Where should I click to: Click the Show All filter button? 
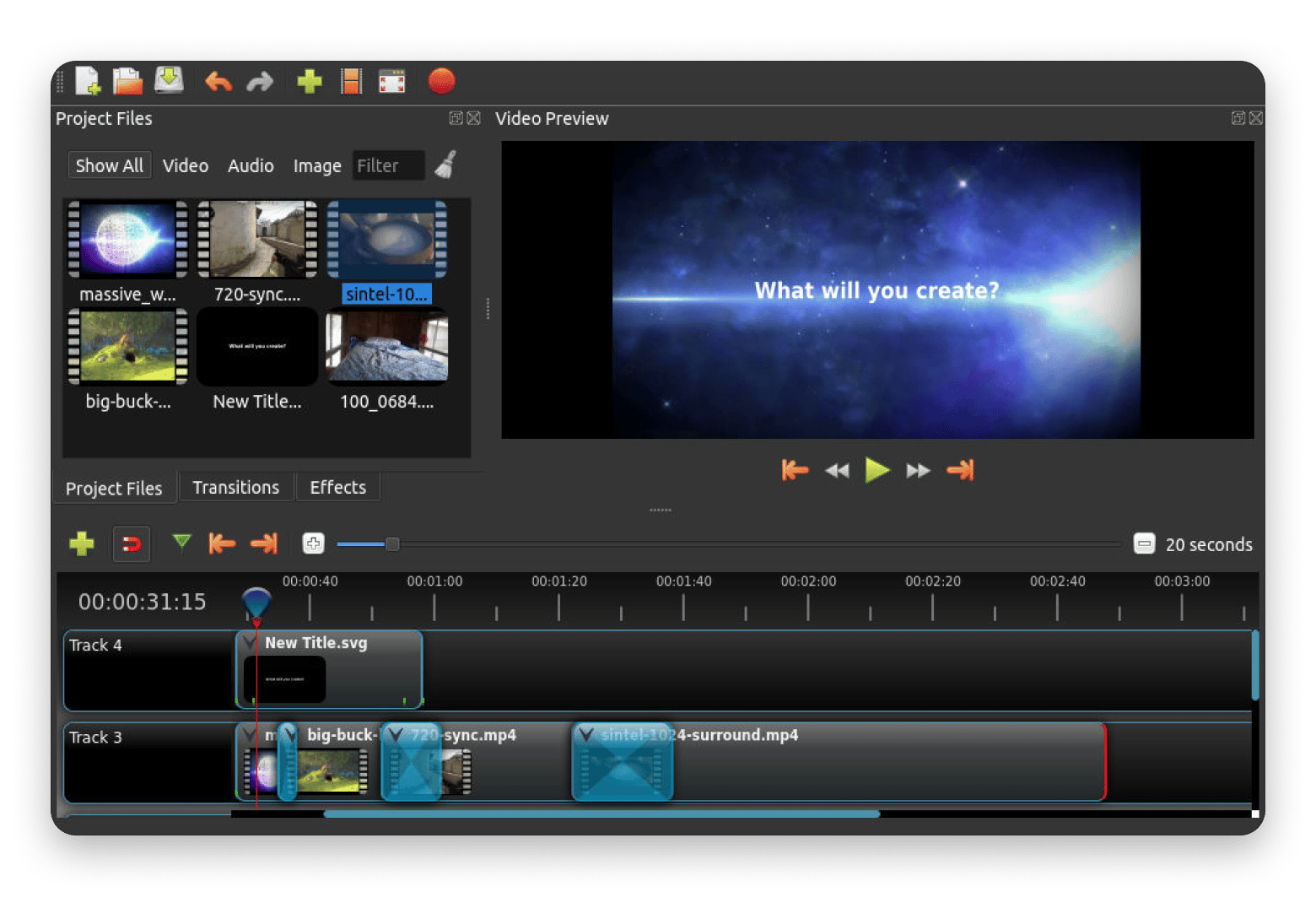coord(109,165)
